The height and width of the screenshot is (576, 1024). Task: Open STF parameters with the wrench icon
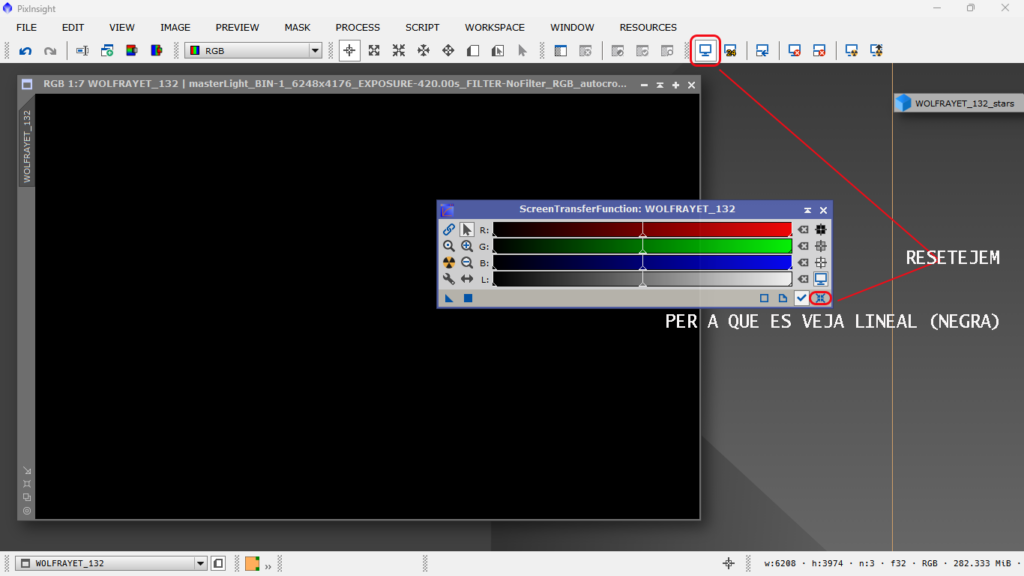click(449, 279)
